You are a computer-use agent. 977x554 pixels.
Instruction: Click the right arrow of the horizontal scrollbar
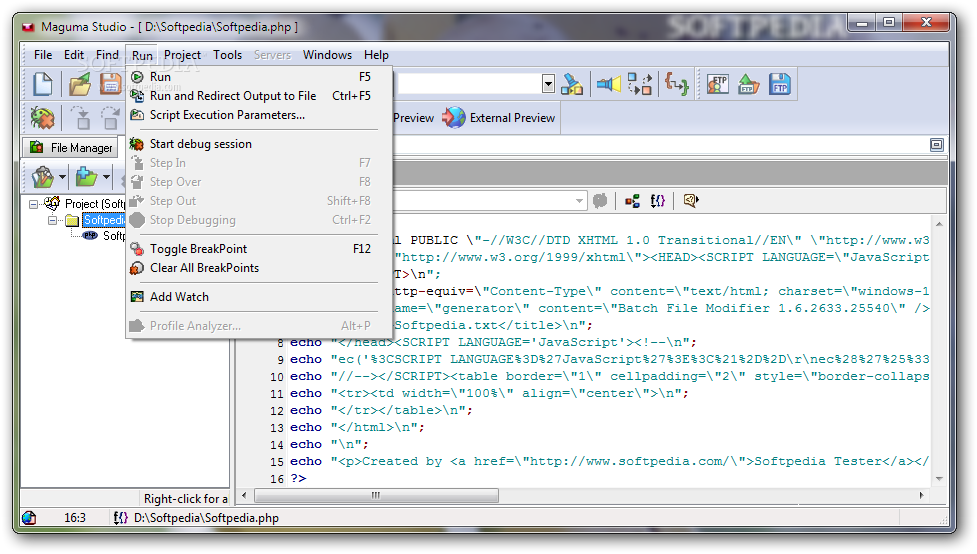[922, 495]
